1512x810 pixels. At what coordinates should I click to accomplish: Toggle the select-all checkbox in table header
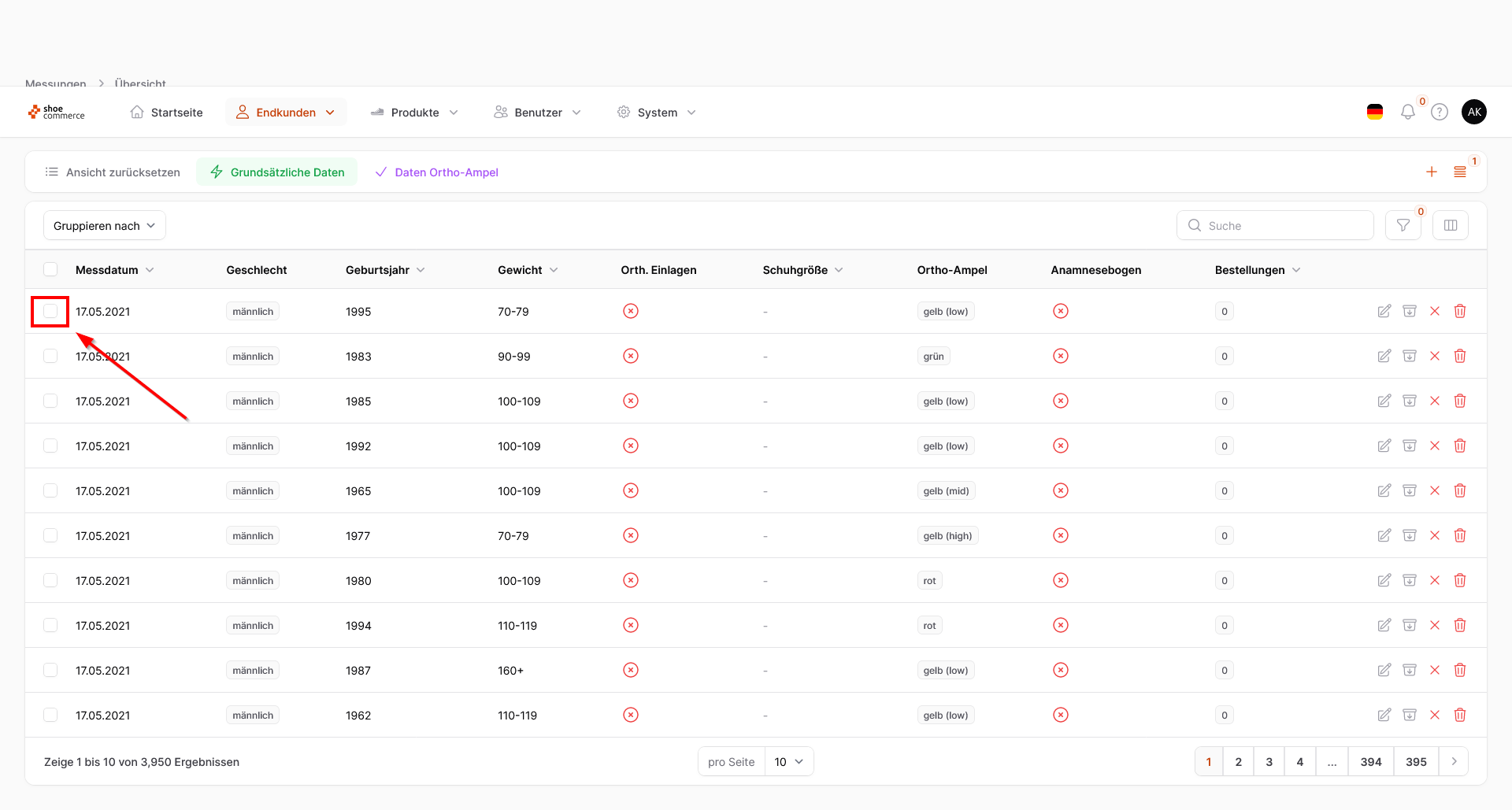click(x=50, y=270)
